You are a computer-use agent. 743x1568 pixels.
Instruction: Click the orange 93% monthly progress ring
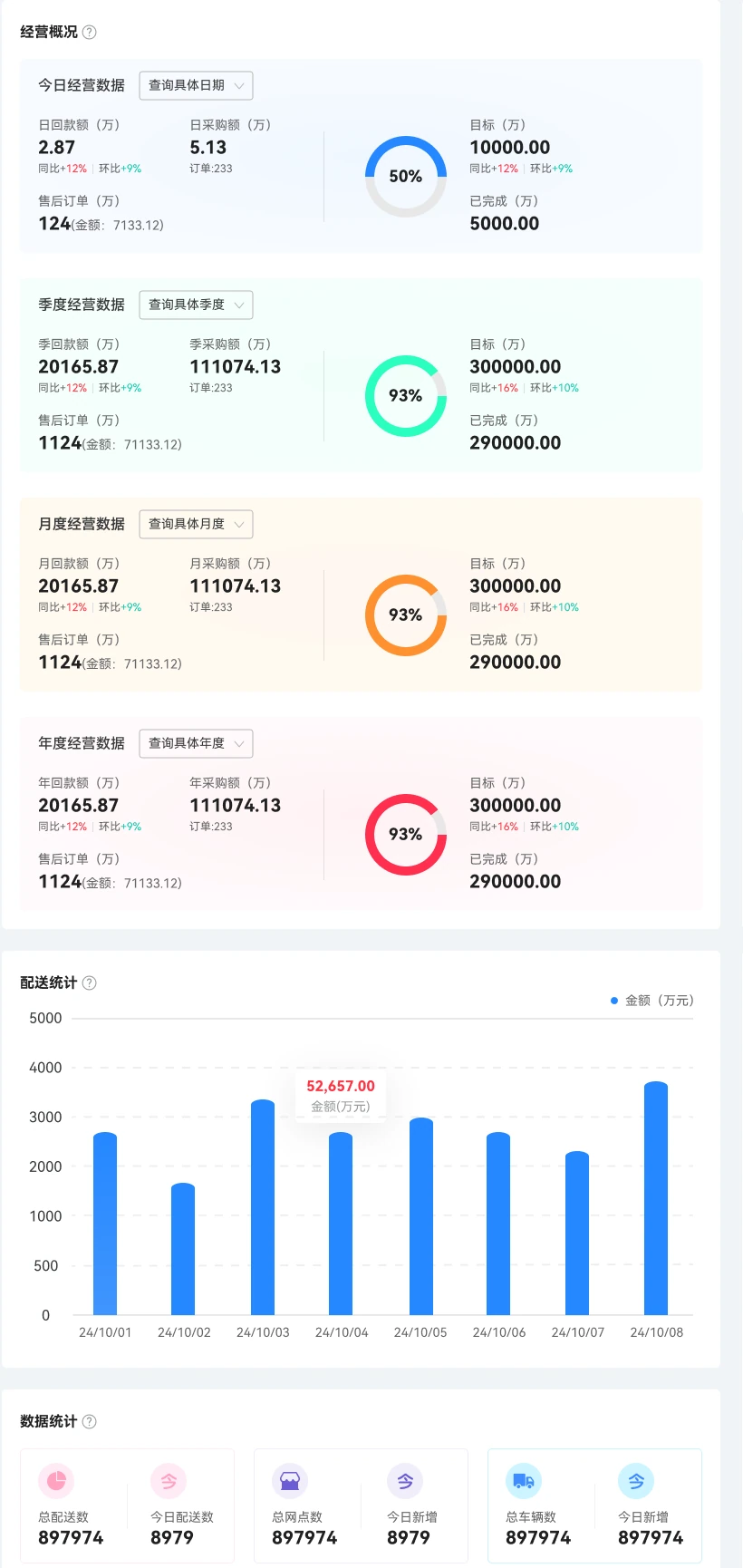point(406,615)
